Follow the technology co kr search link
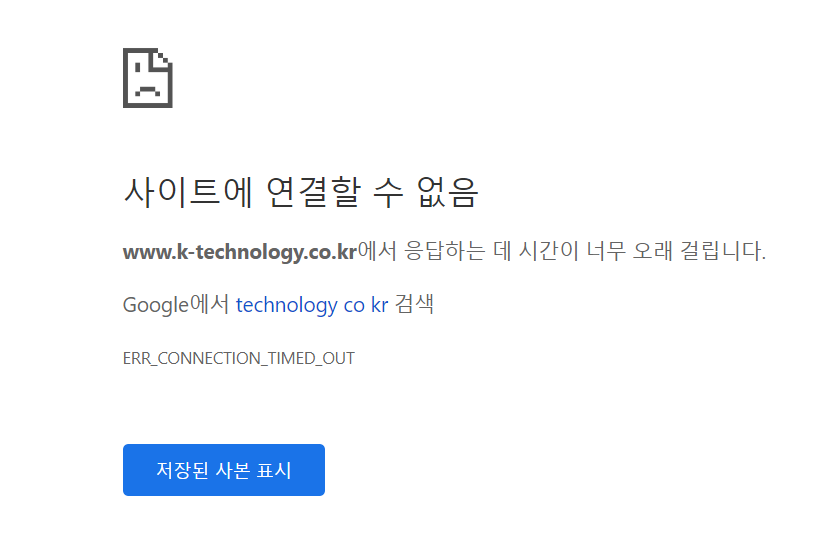Screen dimensions: 839x537 tap(312, 305)
